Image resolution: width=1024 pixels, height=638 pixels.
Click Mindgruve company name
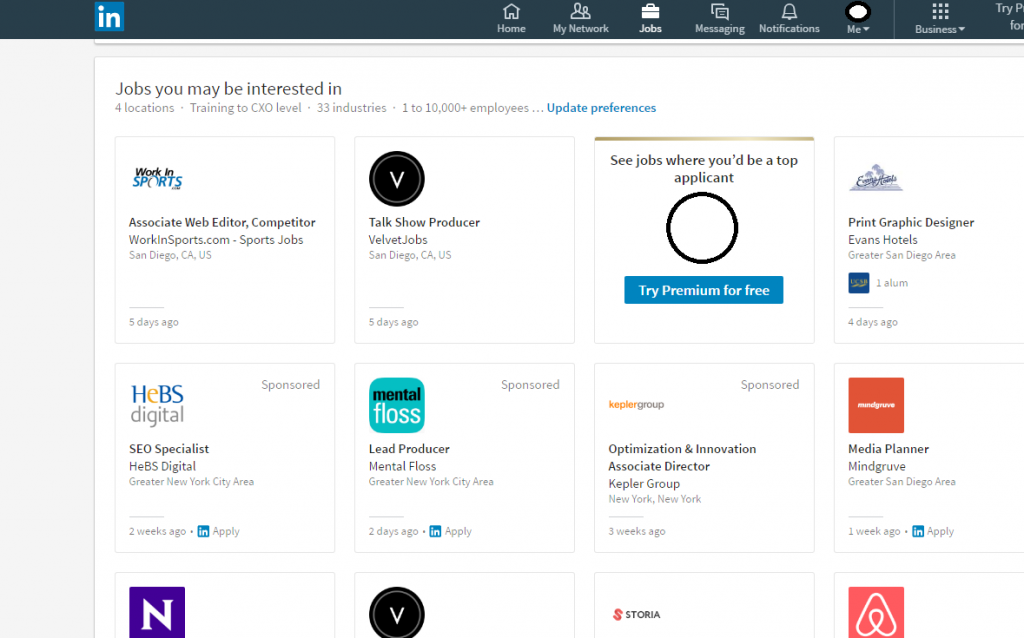[x=876, y=466]
